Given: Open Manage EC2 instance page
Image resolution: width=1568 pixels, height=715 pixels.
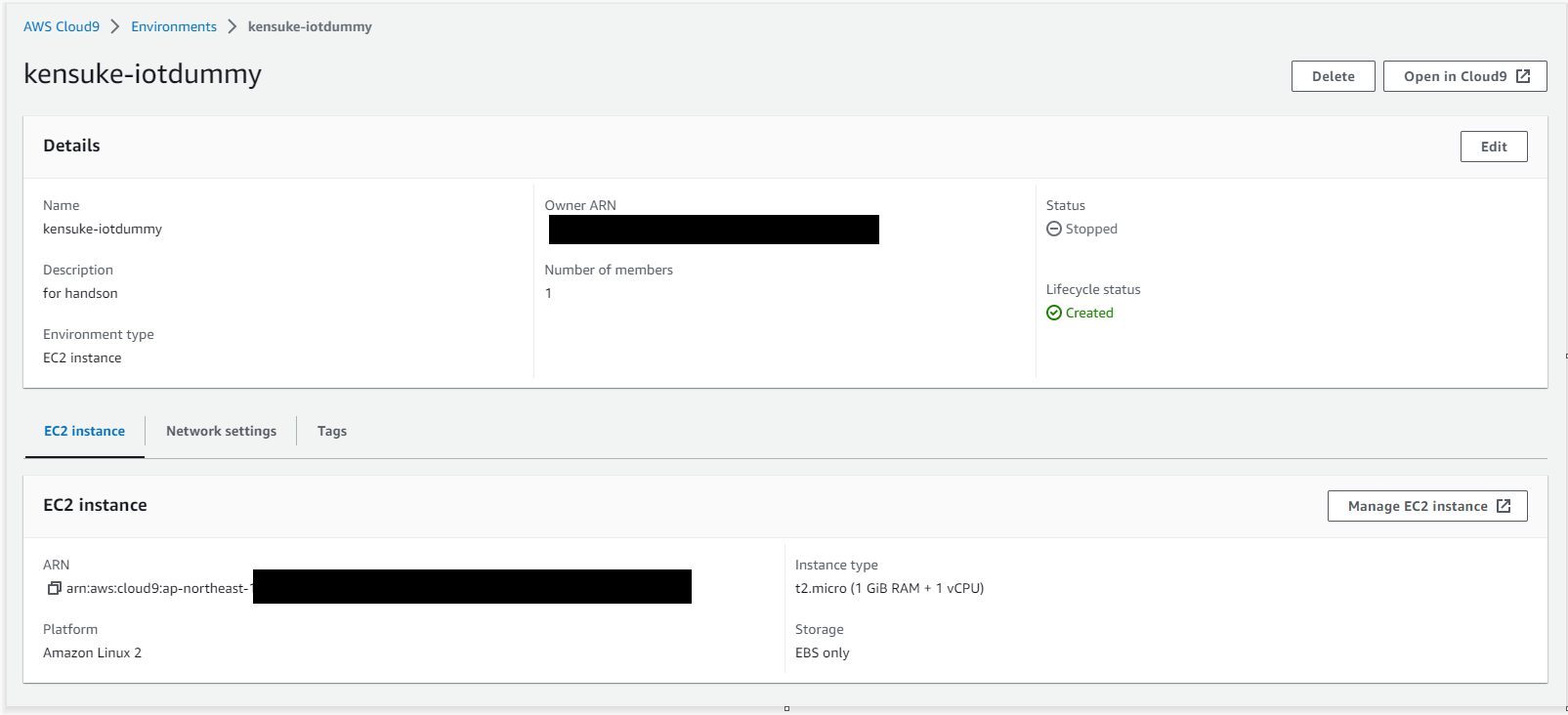Looking at the screenshot, I should (x=1427, y=506).
